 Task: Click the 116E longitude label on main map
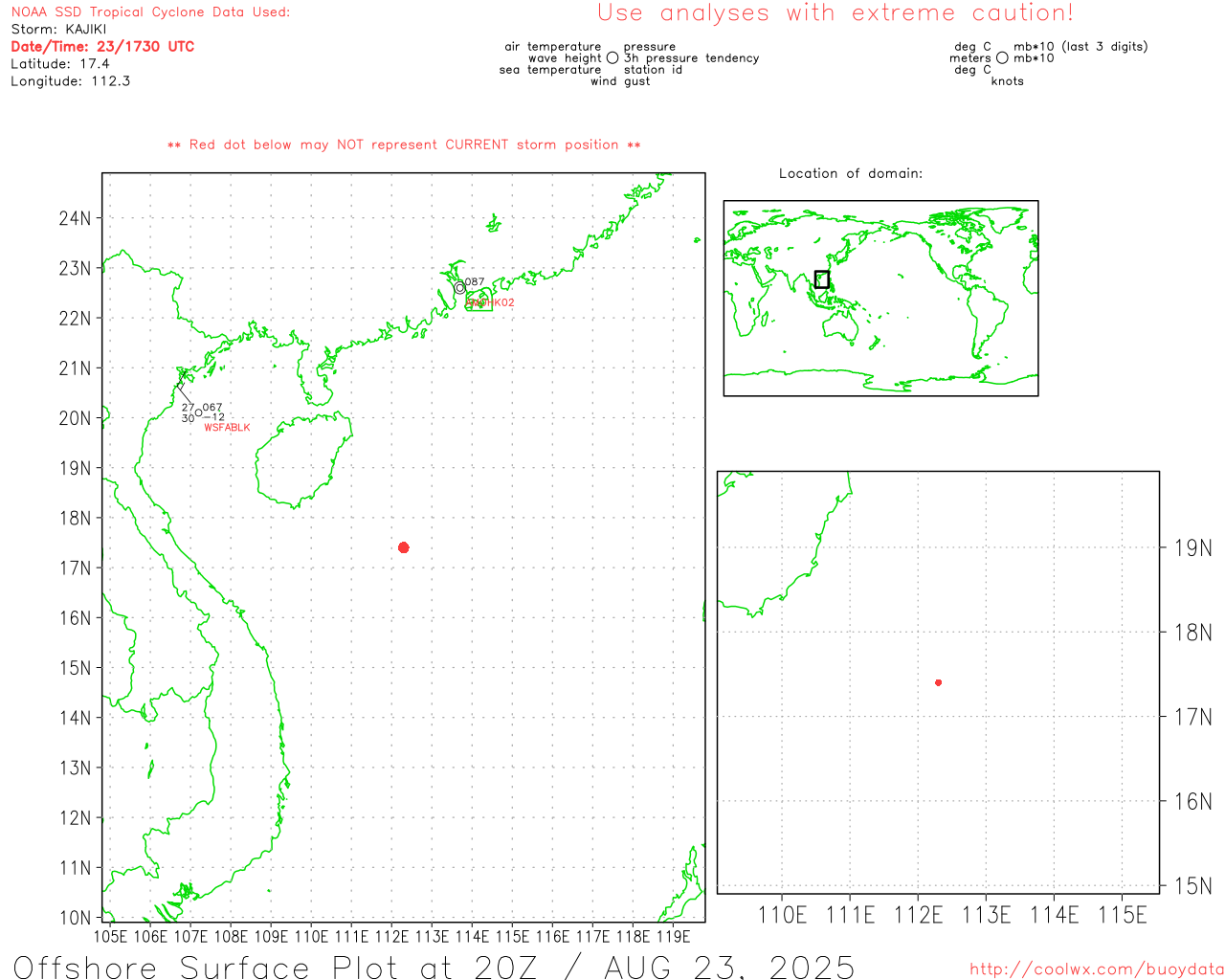tap(552, 937)
